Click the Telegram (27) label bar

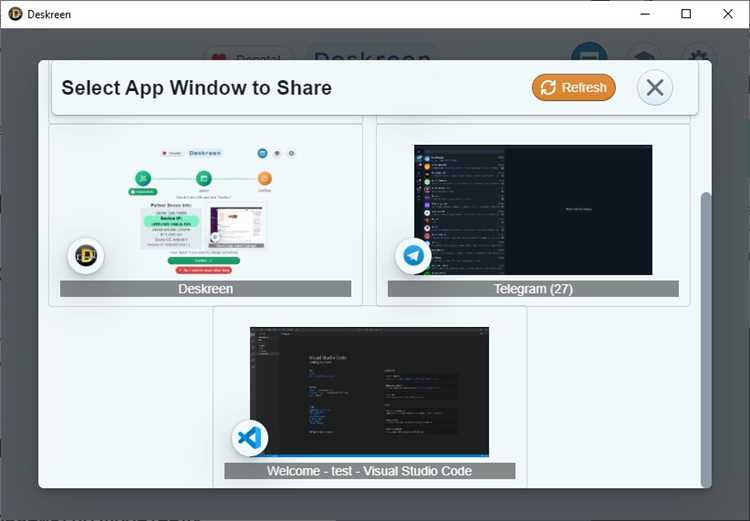coord(533,289)
